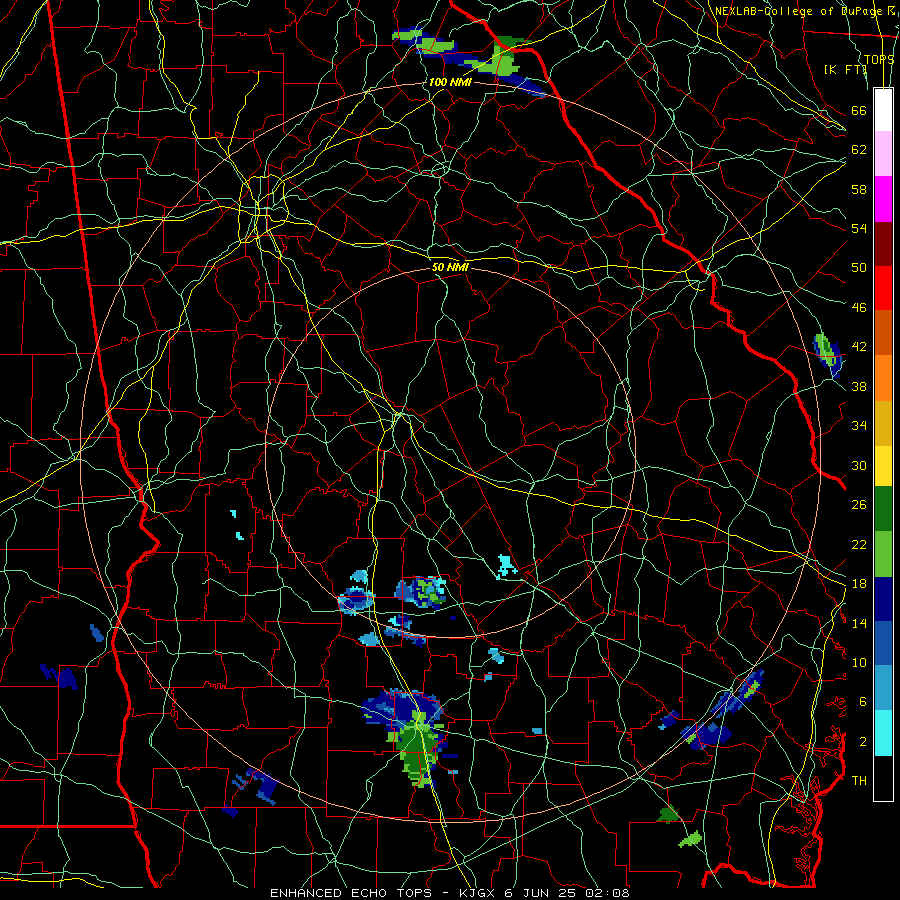Click the "02:08" timestamp
The height and width of the screenshot is (900, 900).
[x=607, y=893]
